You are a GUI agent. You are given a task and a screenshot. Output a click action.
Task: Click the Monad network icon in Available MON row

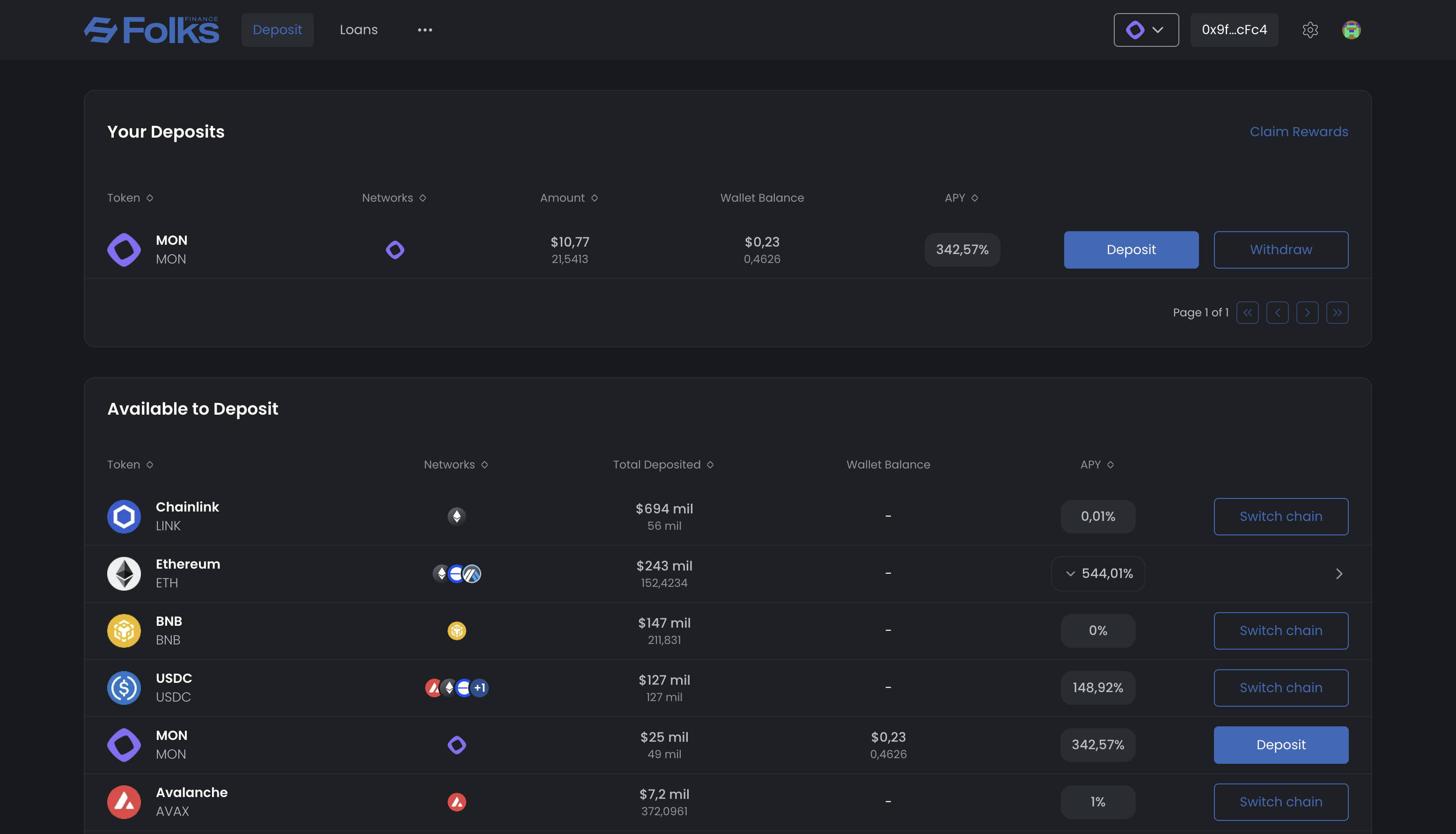click(x=456, y=745)
